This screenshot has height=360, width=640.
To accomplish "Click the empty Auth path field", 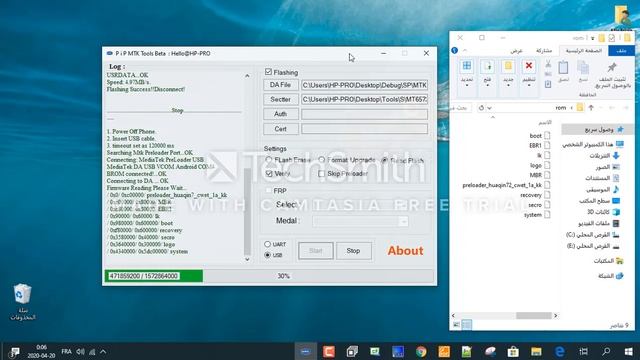I will coord(364,114).
